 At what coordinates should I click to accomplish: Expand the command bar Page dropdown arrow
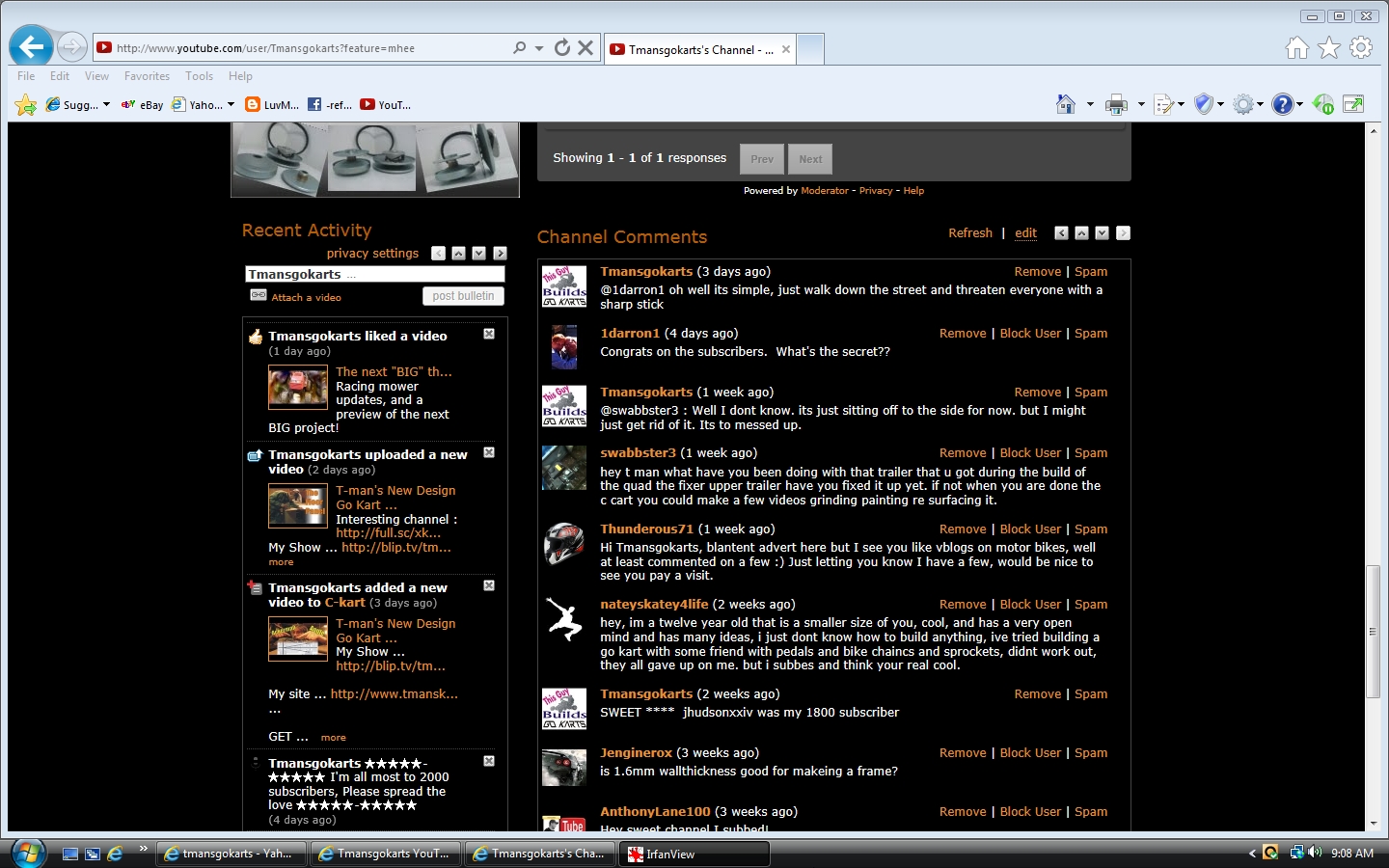pos(1182,104)
